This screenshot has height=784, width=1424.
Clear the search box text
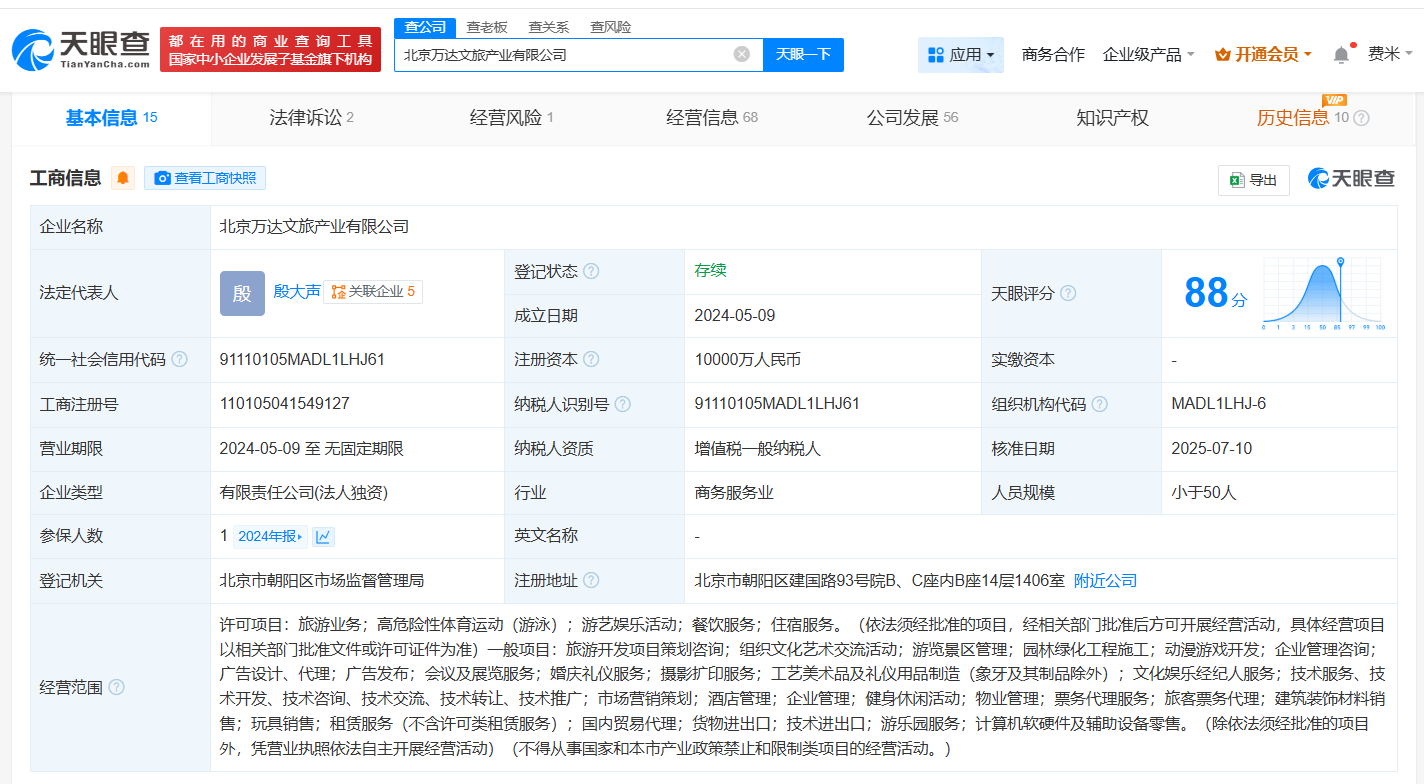[x=742, y=54]
